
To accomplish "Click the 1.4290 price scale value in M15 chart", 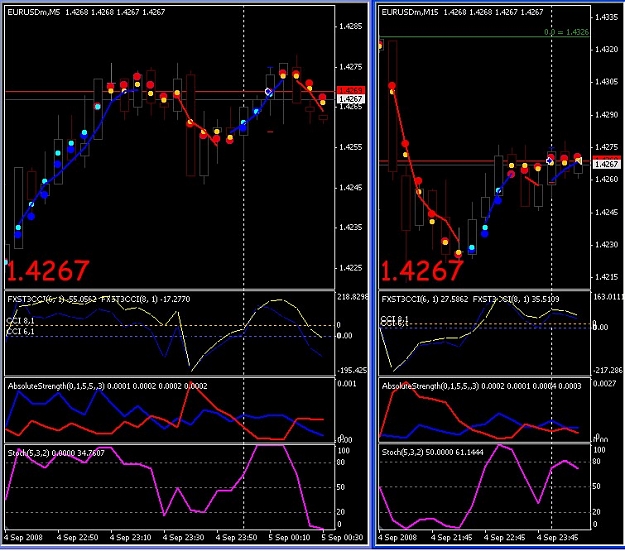I will click(607, 115).
